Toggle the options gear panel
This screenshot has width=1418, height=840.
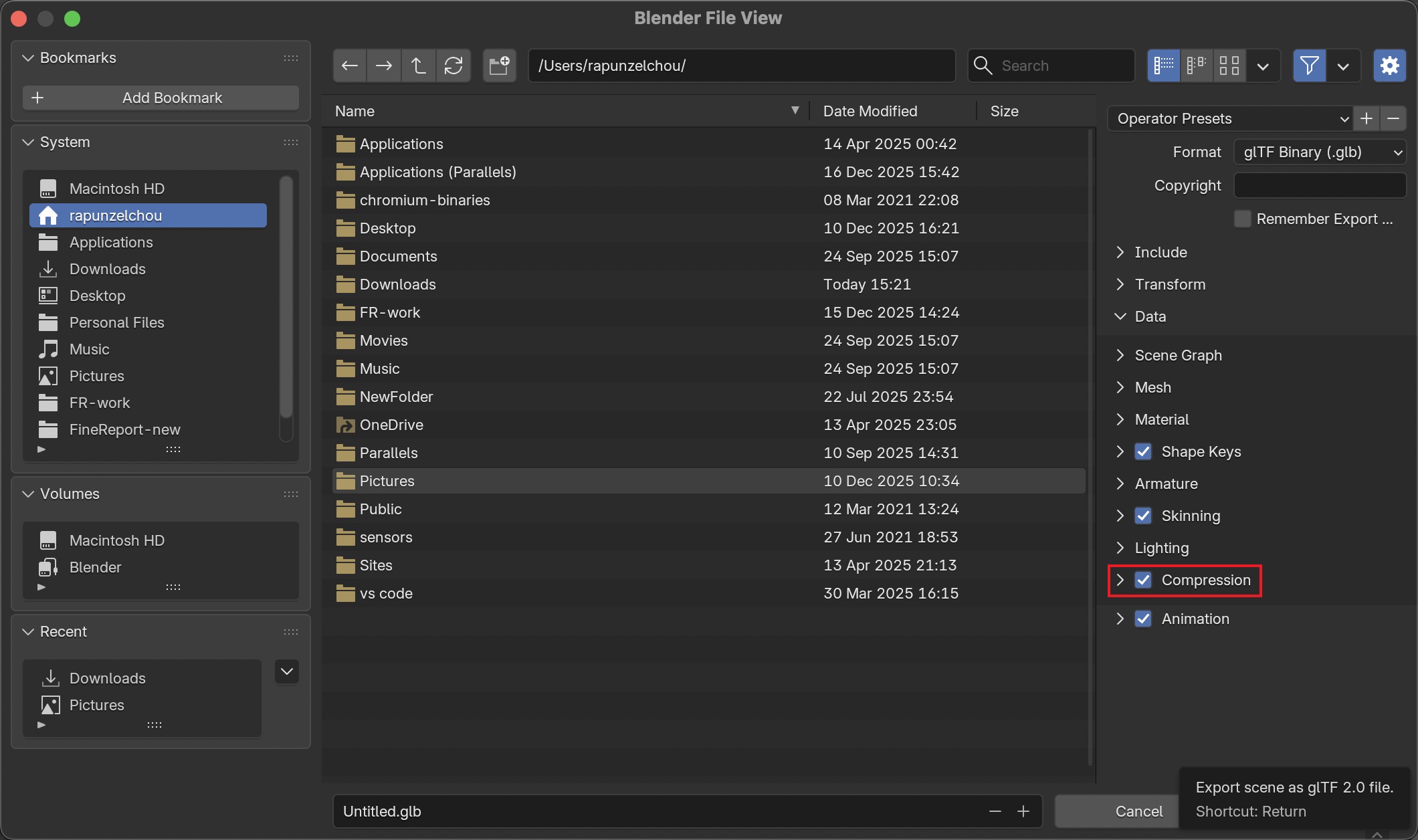(1390, 66)
